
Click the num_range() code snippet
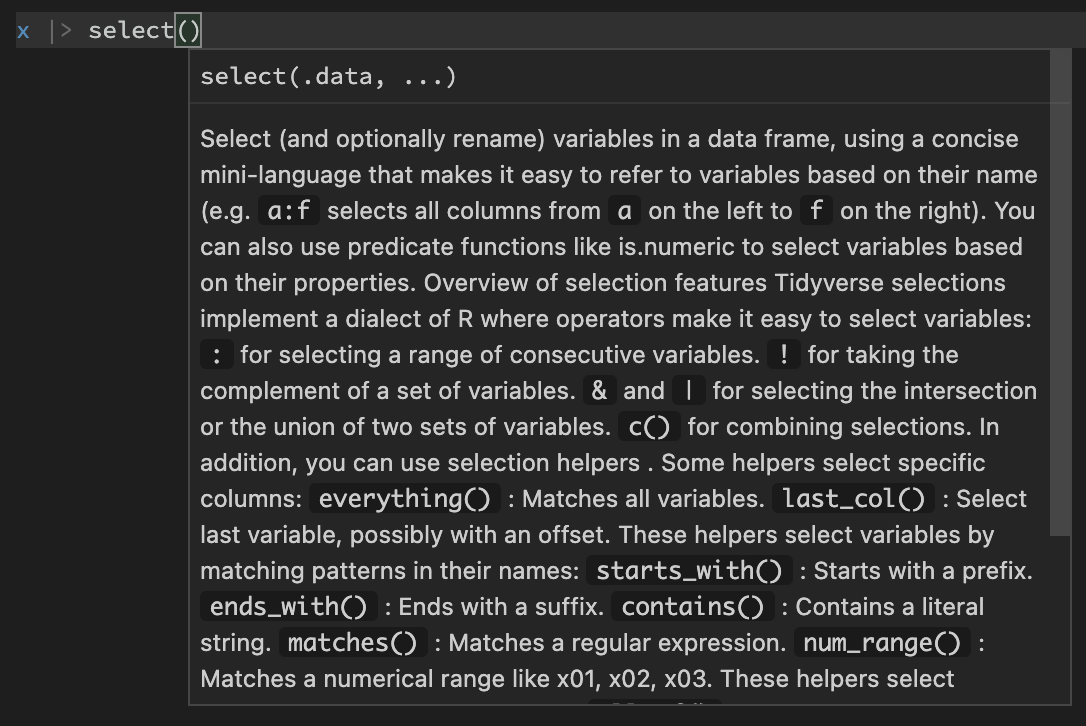pyautogui.click(x=883, y=643)
